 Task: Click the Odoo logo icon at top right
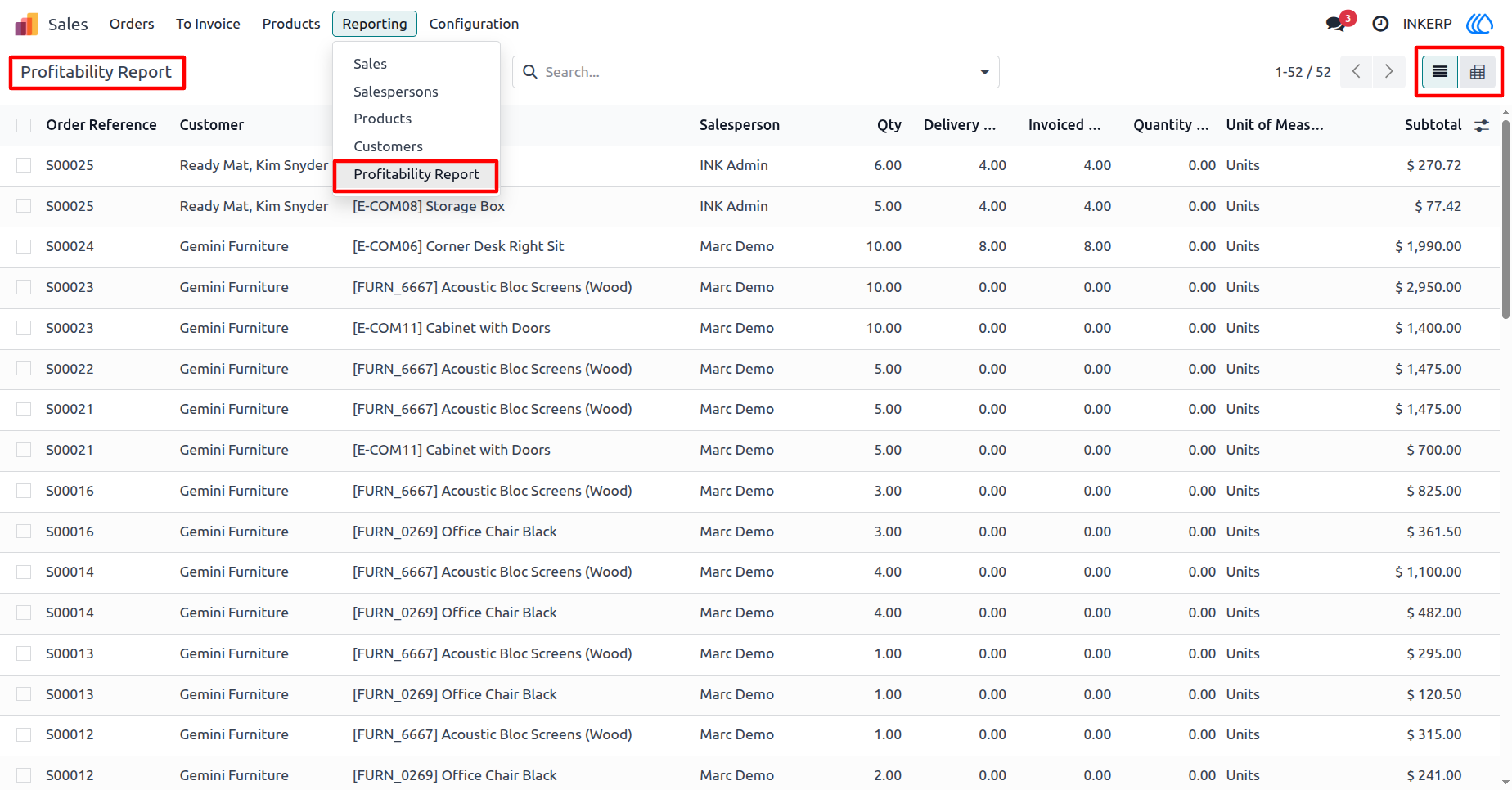point(1479,24)
